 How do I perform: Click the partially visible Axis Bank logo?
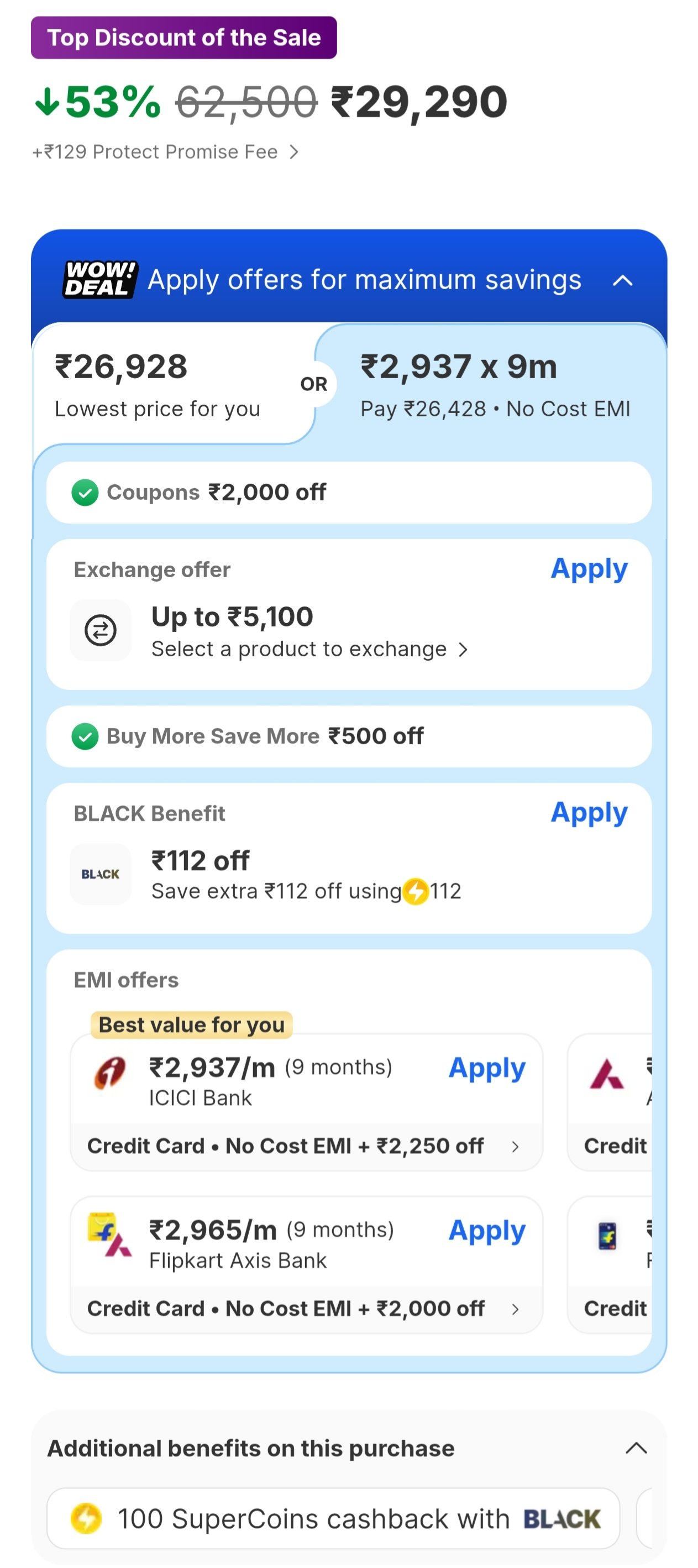tap(607, 1074)
